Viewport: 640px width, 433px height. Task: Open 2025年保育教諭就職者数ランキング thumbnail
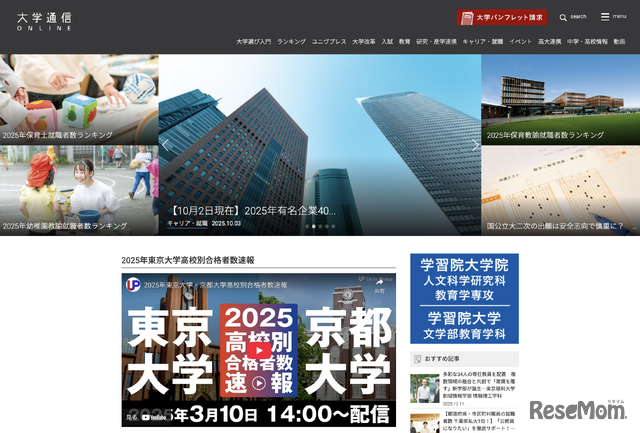(x=560, y=100)
